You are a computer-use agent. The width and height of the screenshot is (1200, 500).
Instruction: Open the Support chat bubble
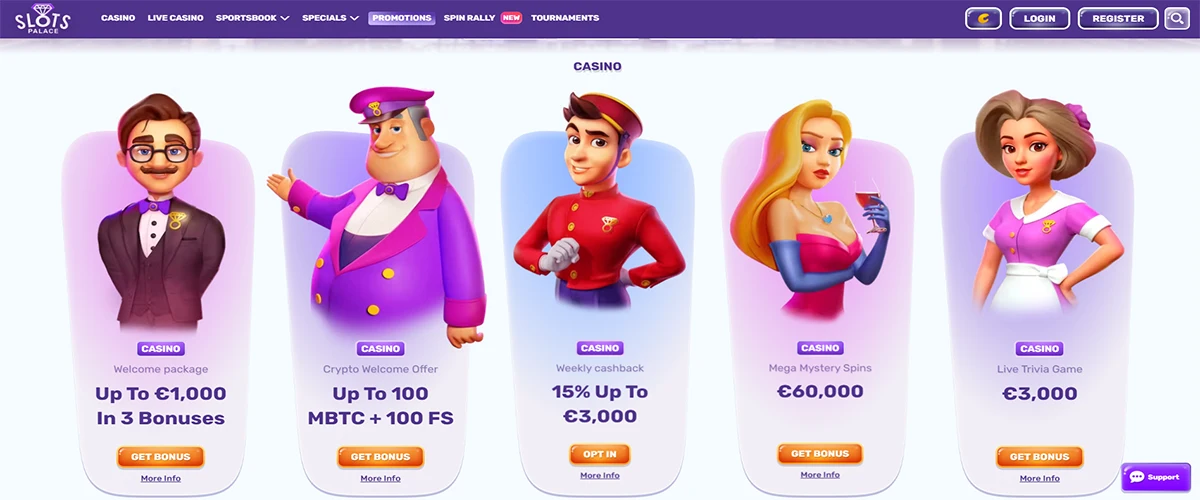pos(1155,477)
